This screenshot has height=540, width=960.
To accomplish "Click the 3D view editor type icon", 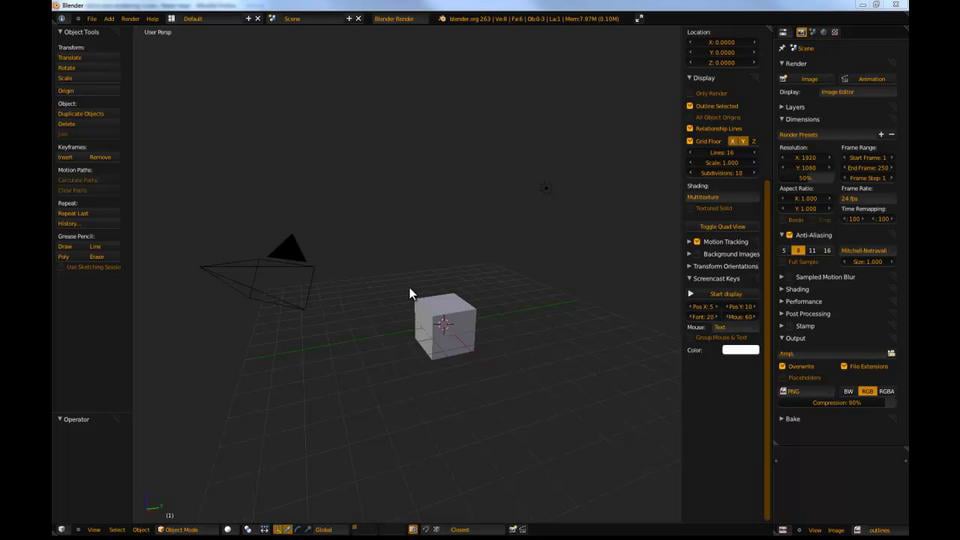I will point(62,530).
